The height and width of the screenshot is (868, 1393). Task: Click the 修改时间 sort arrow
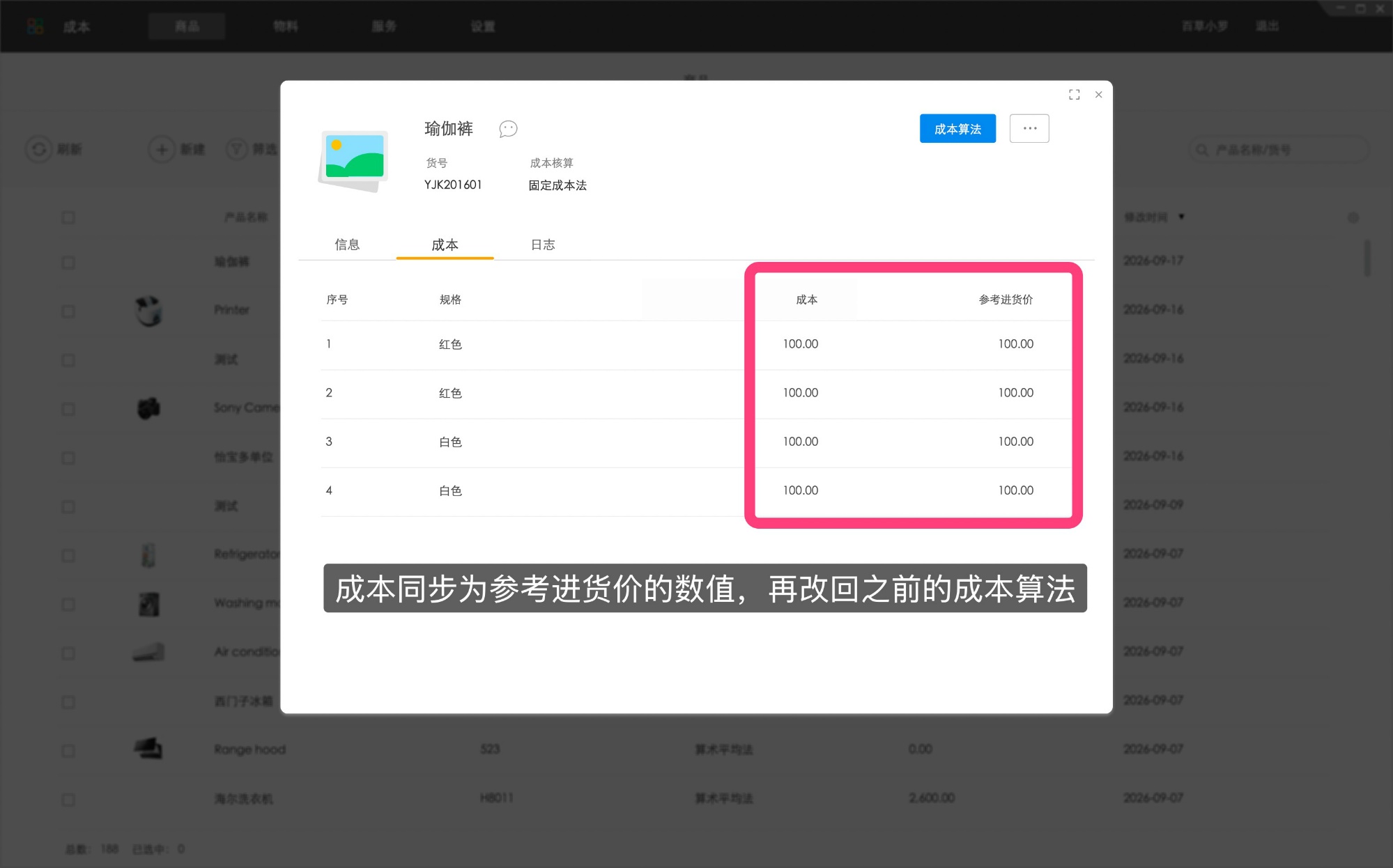(x=1181, y=217)
